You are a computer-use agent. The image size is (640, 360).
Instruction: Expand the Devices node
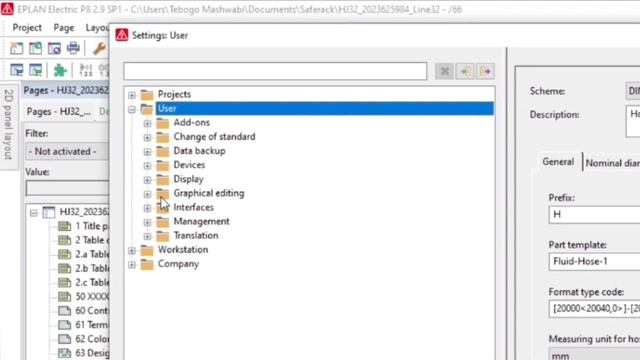tap(147, 166)
